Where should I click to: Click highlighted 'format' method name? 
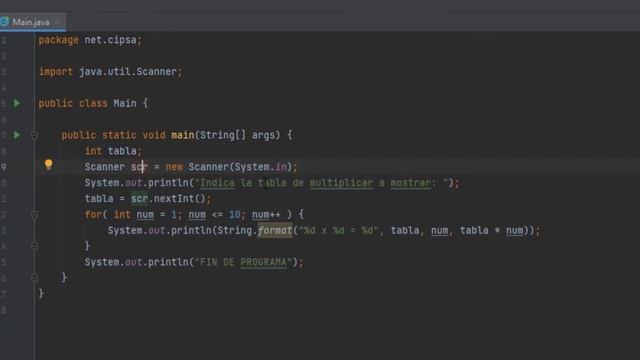click(x=275, y=231)
